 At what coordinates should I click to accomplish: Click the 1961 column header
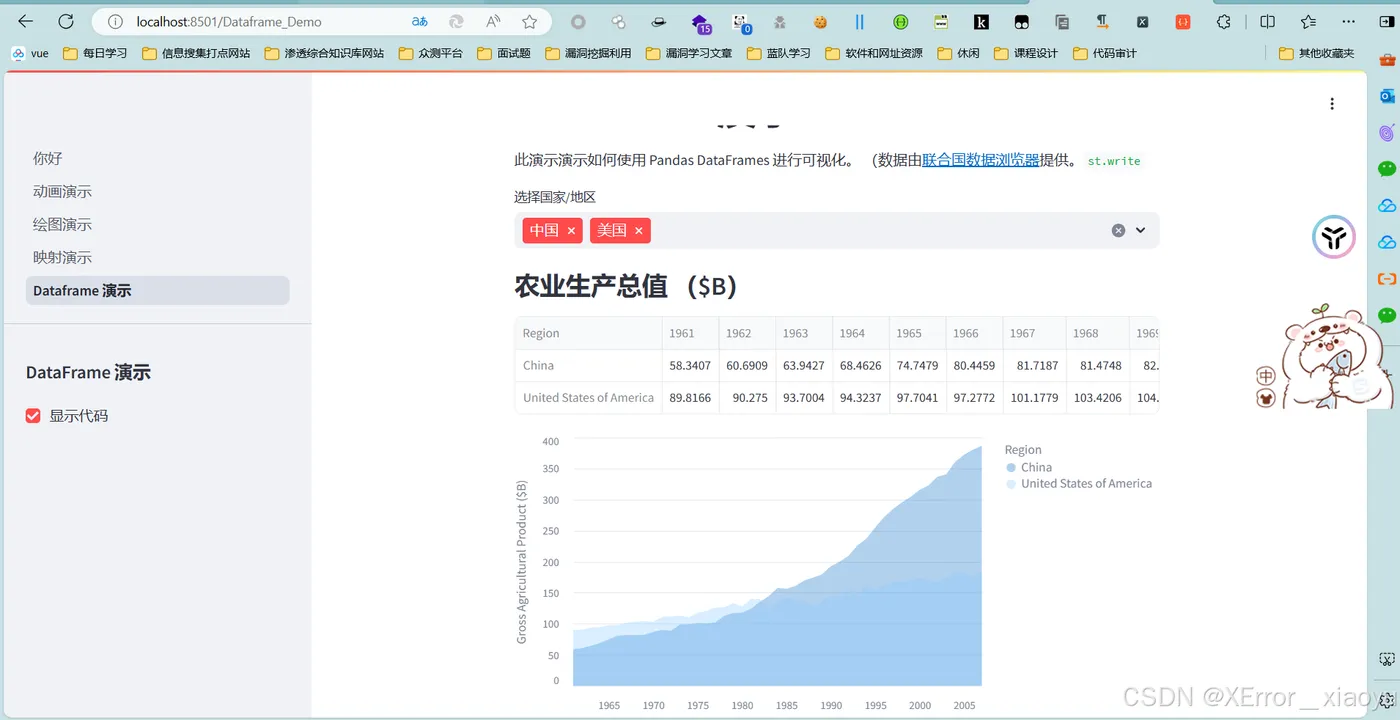[690, 333]
